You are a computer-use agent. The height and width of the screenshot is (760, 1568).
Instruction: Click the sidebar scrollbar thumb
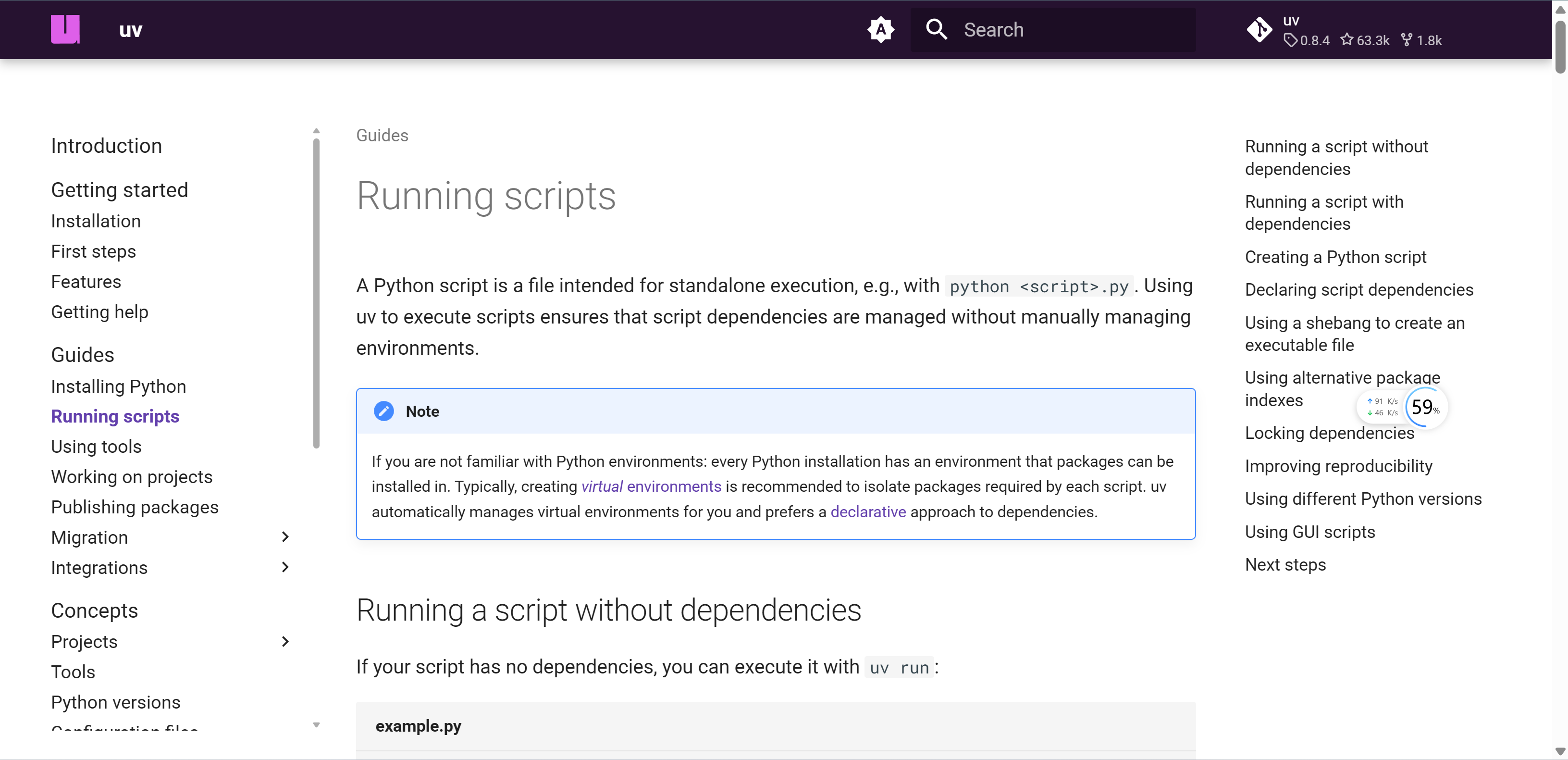316,293
